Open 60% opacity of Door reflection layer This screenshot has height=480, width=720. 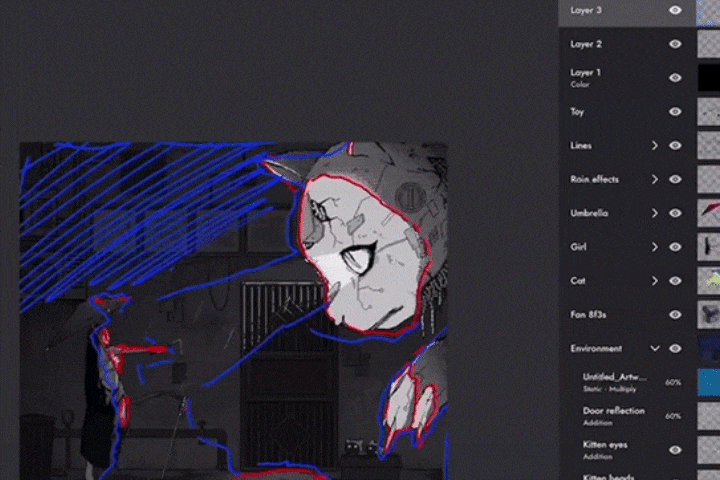(673, 416)
